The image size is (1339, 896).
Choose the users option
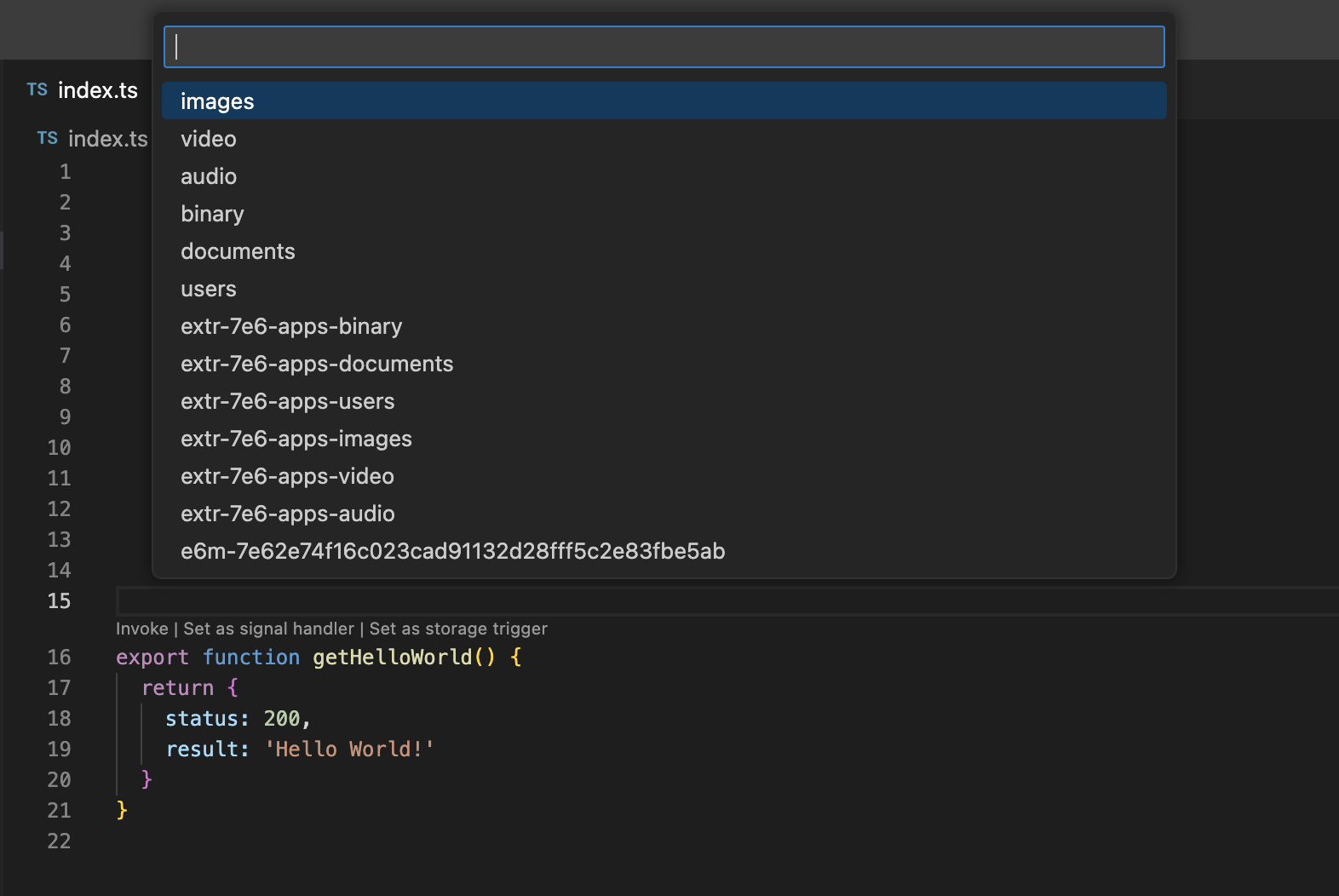pos(209,289)
